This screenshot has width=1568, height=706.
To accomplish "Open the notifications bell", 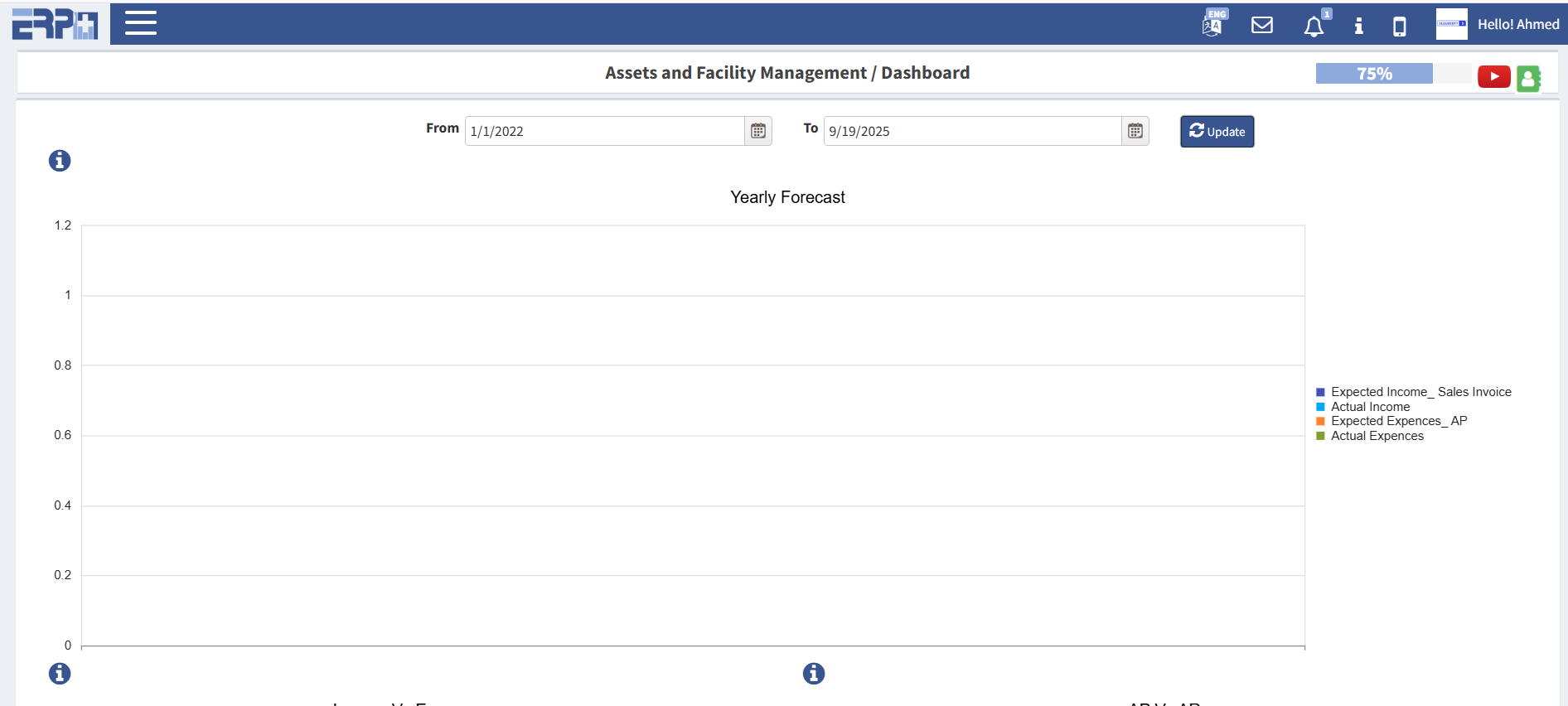I will (1314, 27).
